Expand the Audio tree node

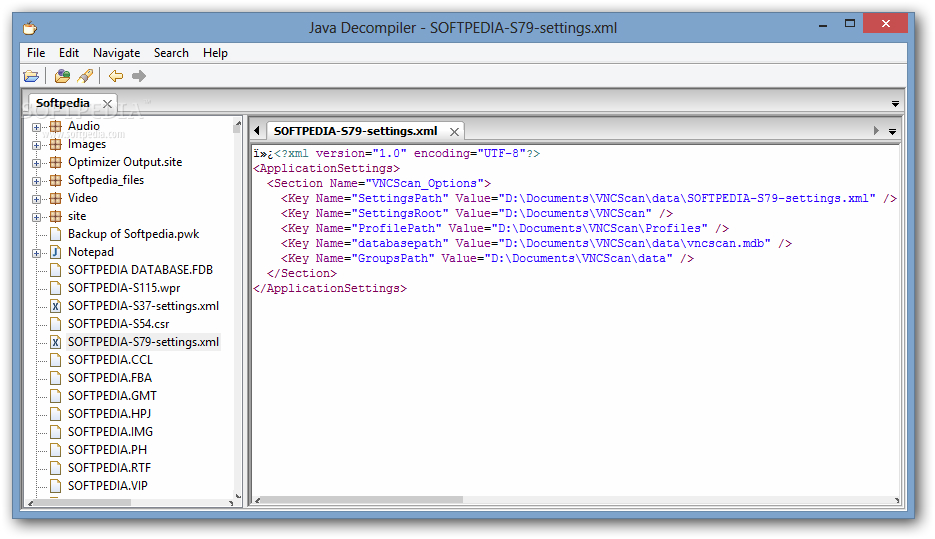tap(37, 127)
